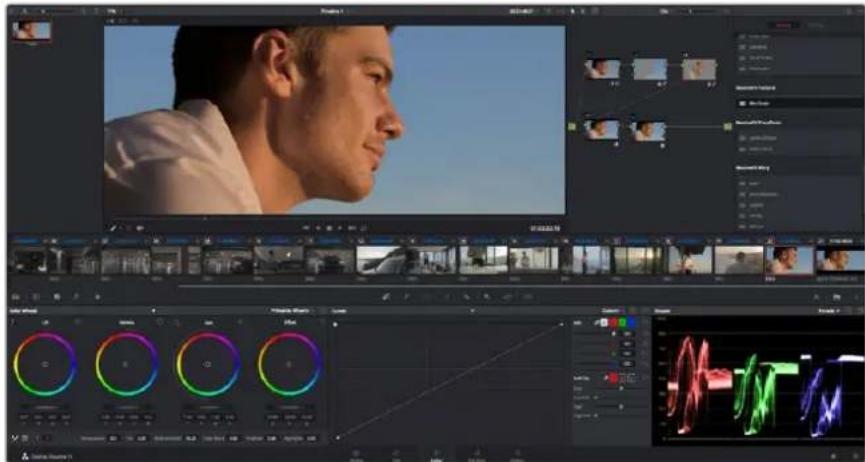The width and height of the screenshot is (865, 462).
Task: Open the RGB Mixer palette icon
Action: pos(77,297)
